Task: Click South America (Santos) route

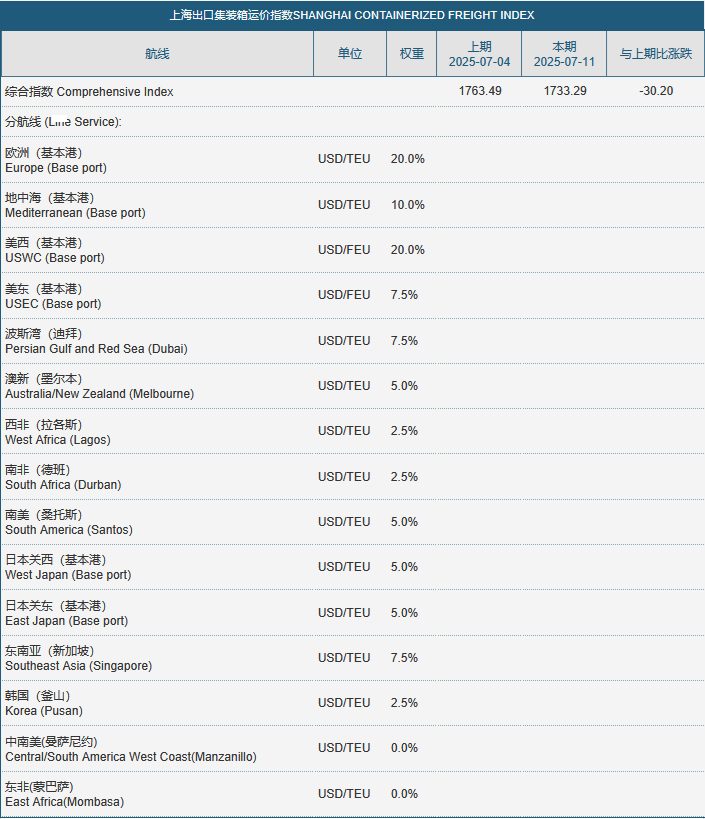Action: 69,522
